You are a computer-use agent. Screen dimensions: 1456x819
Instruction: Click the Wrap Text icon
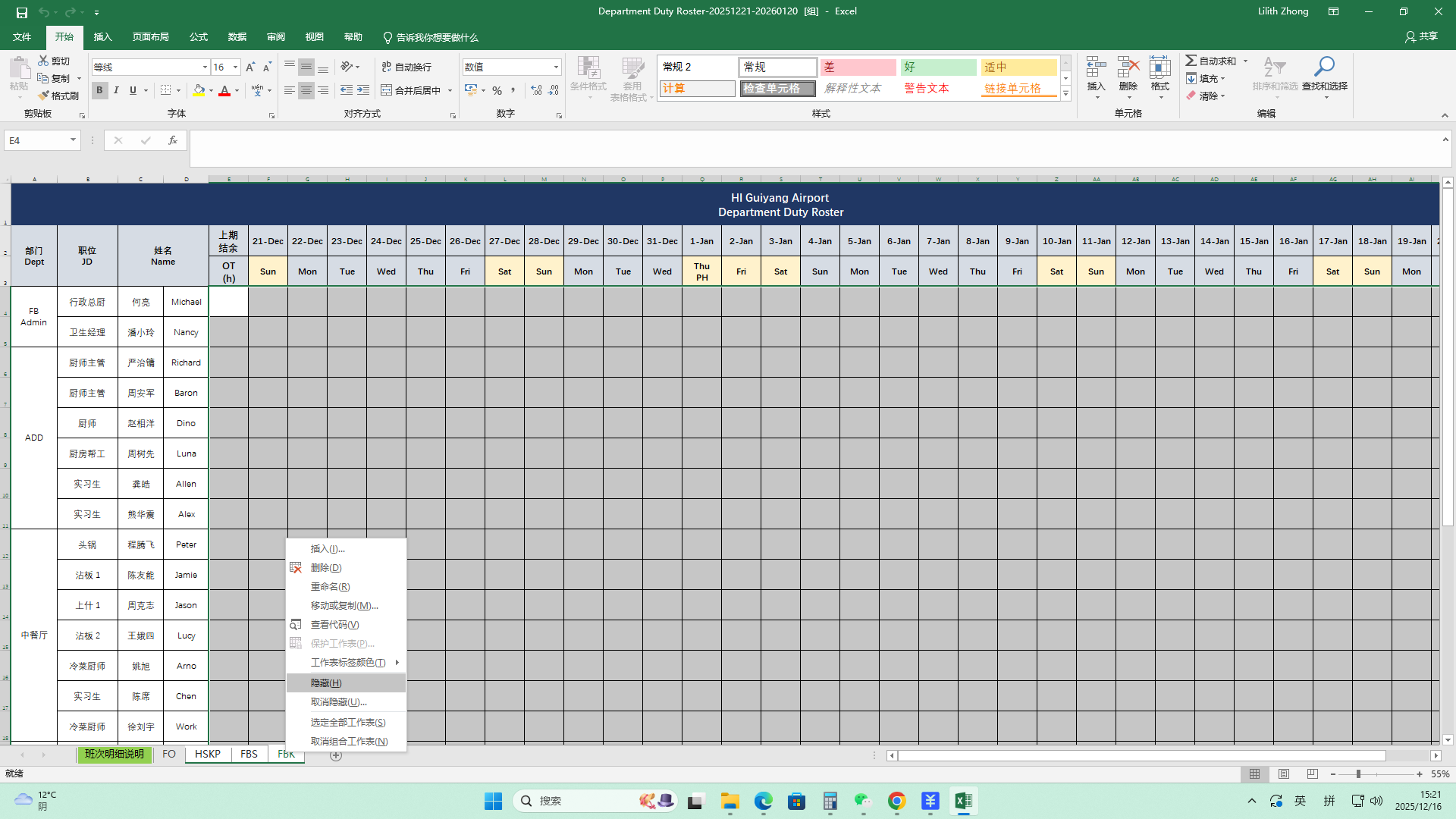(387, 67)
